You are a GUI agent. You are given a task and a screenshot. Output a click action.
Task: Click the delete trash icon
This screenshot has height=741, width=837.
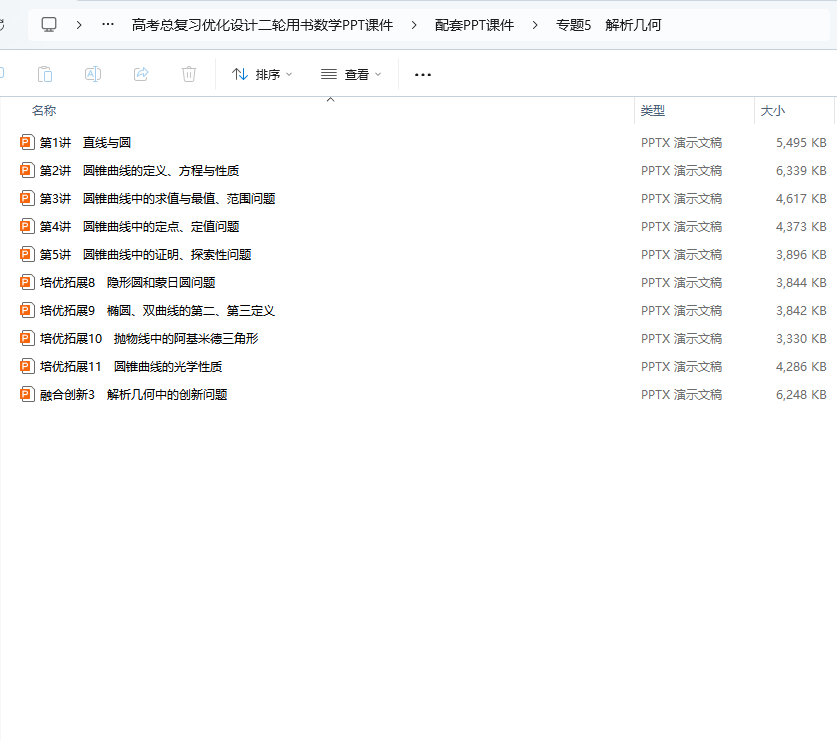pos(189,74)
